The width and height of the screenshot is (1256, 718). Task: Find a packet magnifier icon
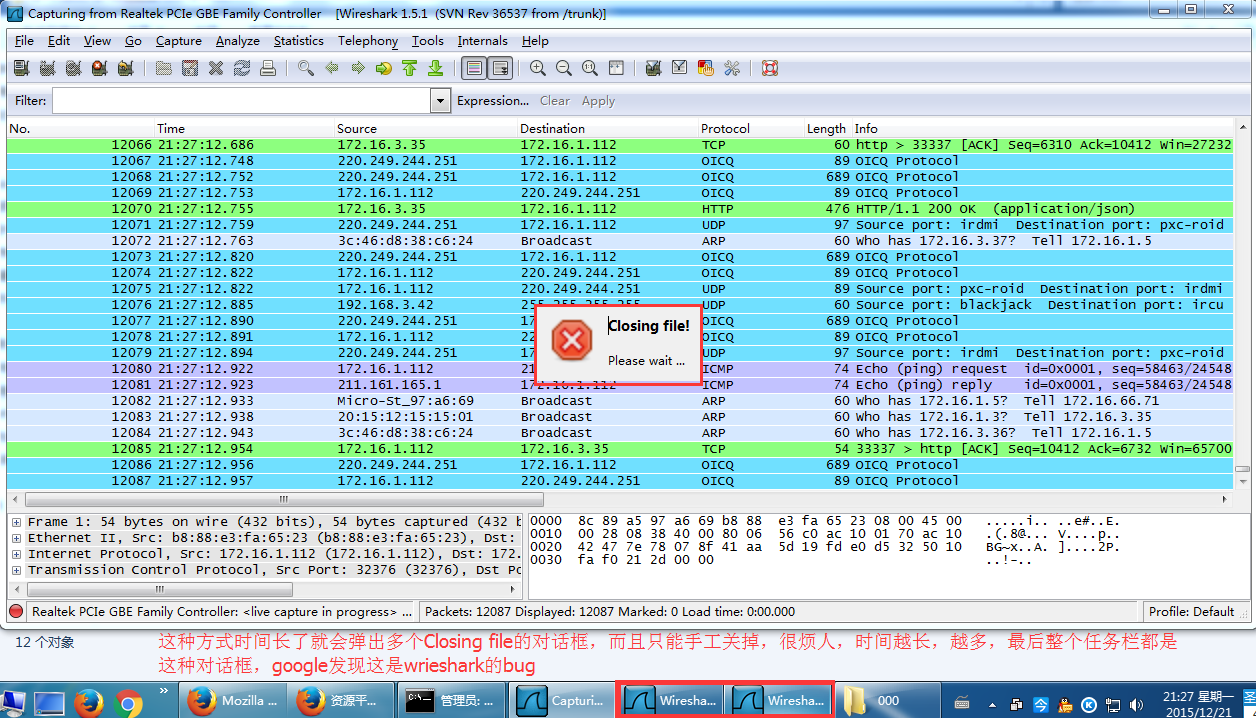(x=306, y=68)
